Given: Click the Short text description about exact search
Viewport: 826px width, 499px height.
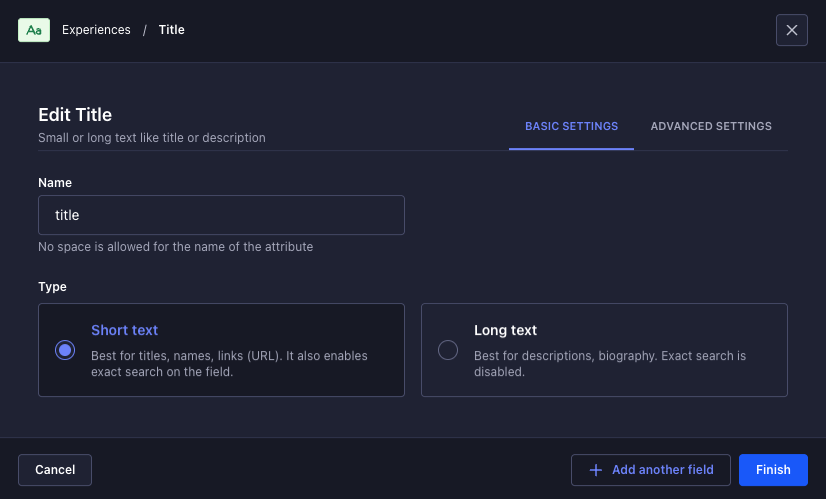Looking at the screenshot, I should (x=229, y=364).
